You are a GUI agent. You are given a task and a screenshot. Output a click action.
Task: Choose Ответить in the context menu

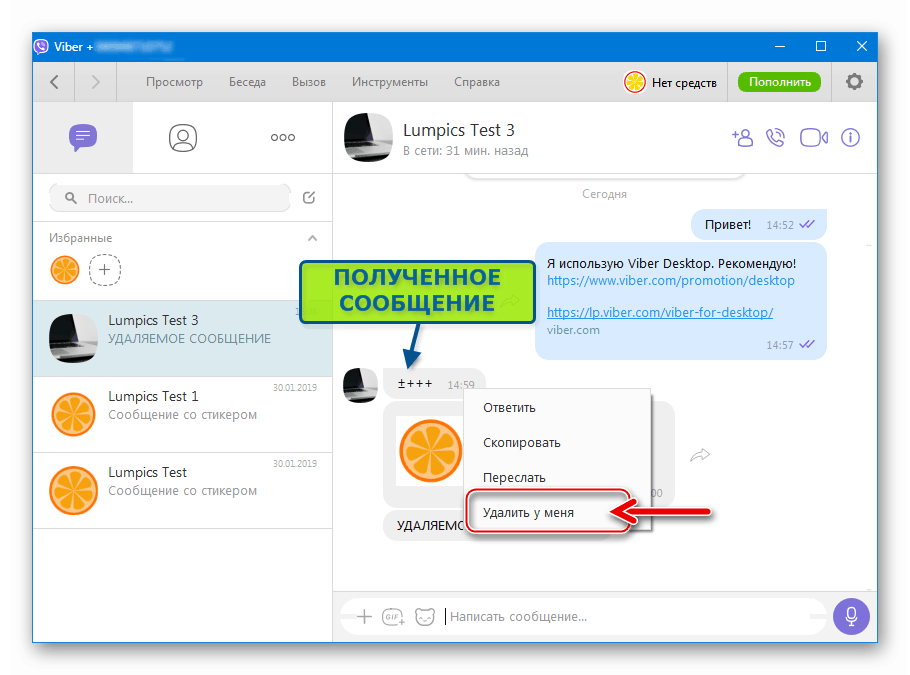[558, 407]
